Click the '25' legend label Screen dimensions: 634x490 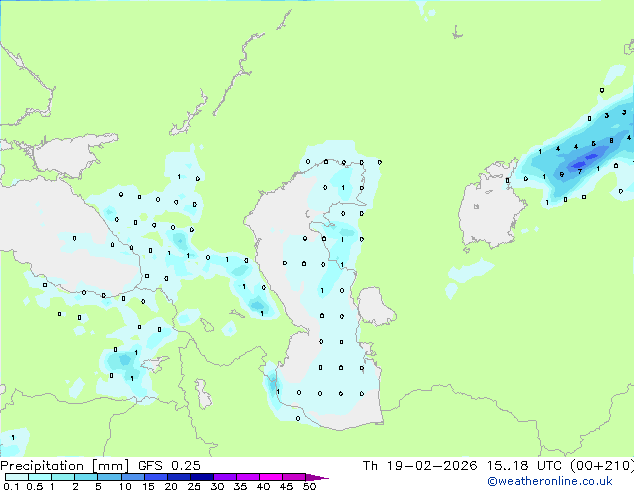tap(194, 486)
